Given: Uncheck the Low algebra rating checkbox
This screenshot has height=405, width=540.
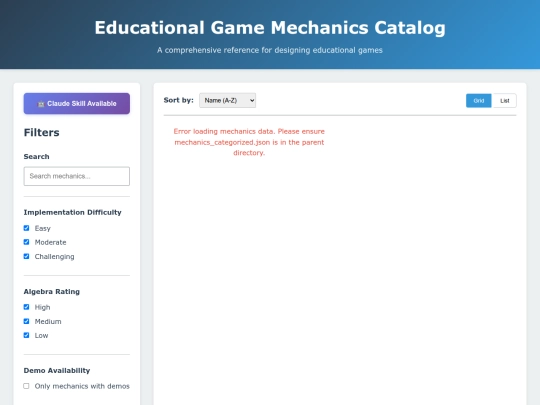Looking at the screenshot, I should 27,335.
